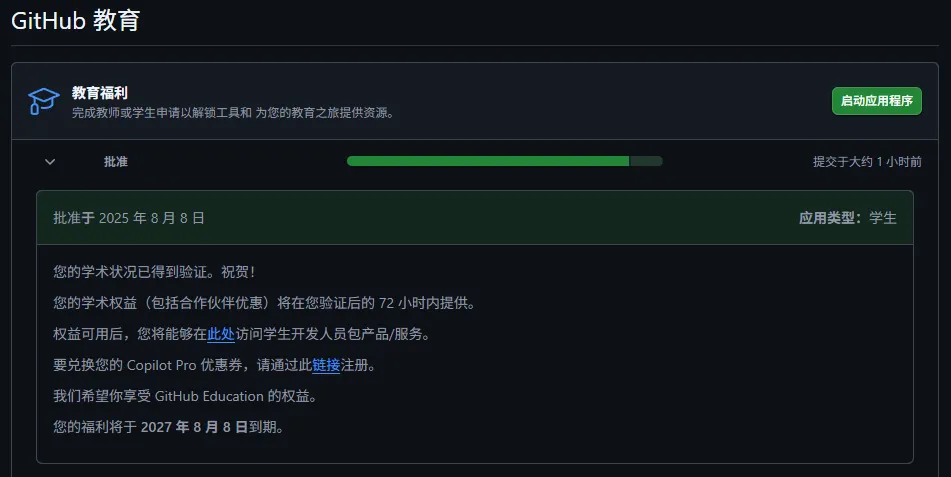The height and width of the screenshot is (477, 951).
Task: Click the 批准于 2025 年 8 月 8 日 header
Action: 129,218
